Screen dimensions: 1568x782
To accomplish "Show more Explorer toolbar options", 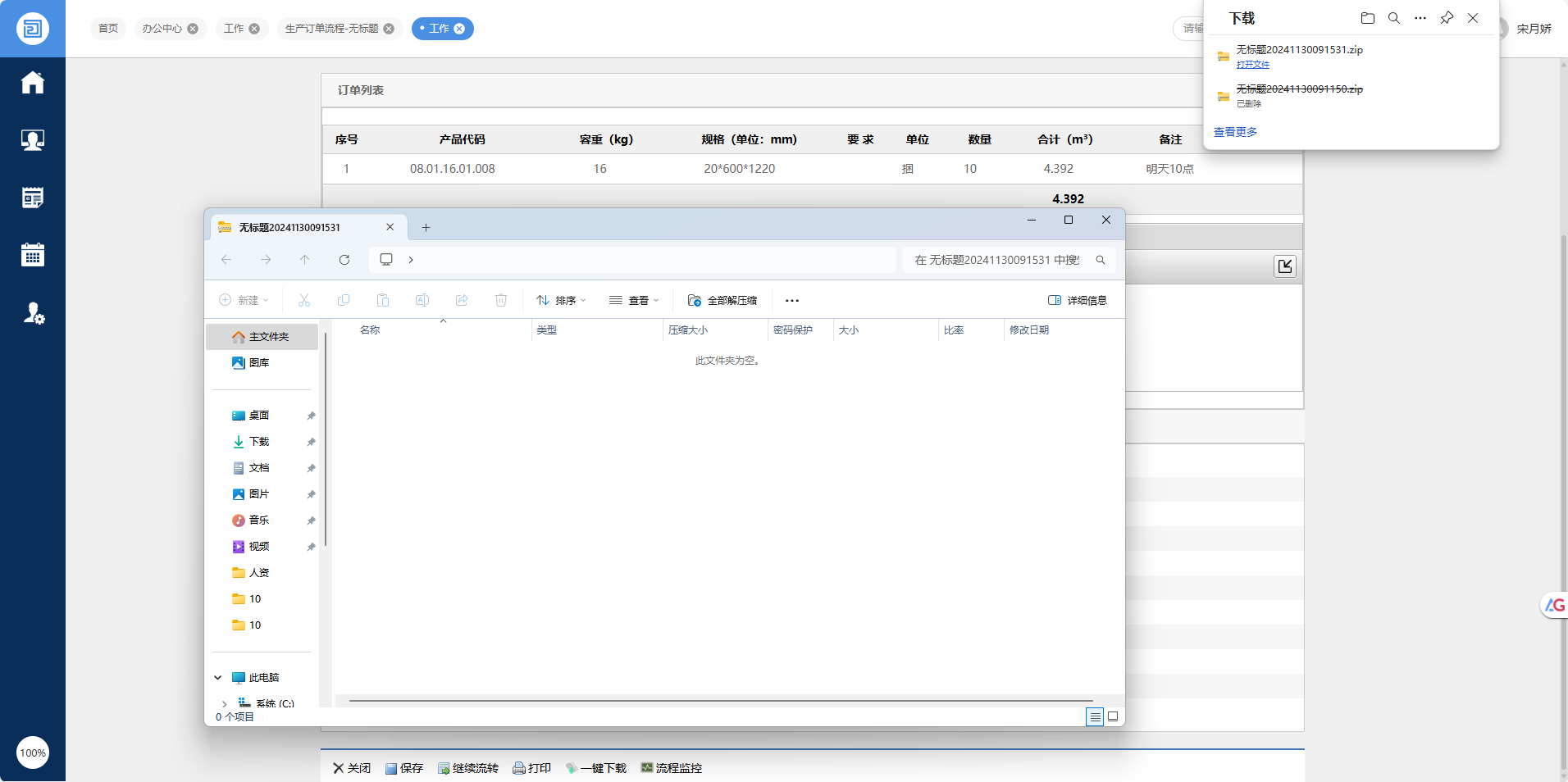I will (x=792, y=300).
